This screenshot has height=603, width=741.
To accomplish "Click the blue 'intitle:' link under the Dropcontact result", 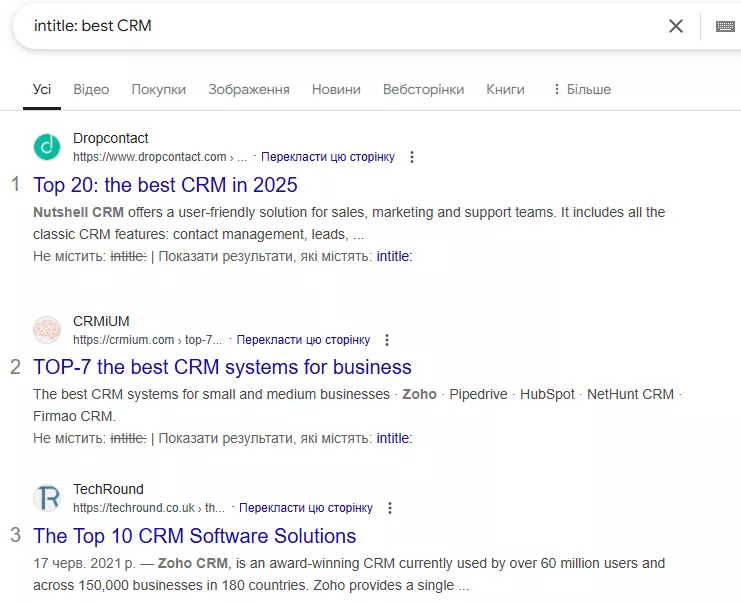I will point(394,256).
